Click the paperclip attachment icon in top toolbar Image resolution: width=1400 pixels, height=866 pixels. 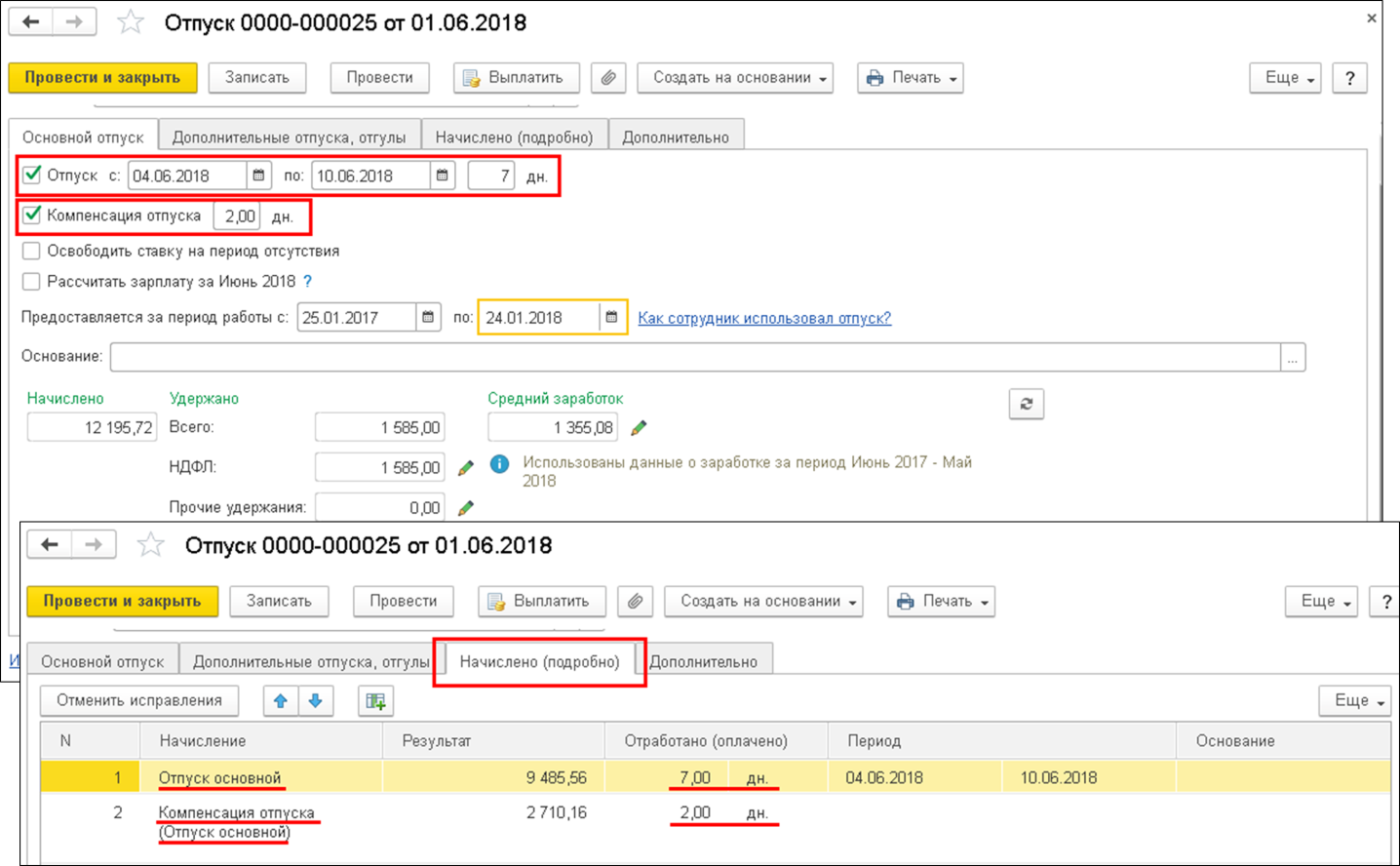(x=608, y=78)
